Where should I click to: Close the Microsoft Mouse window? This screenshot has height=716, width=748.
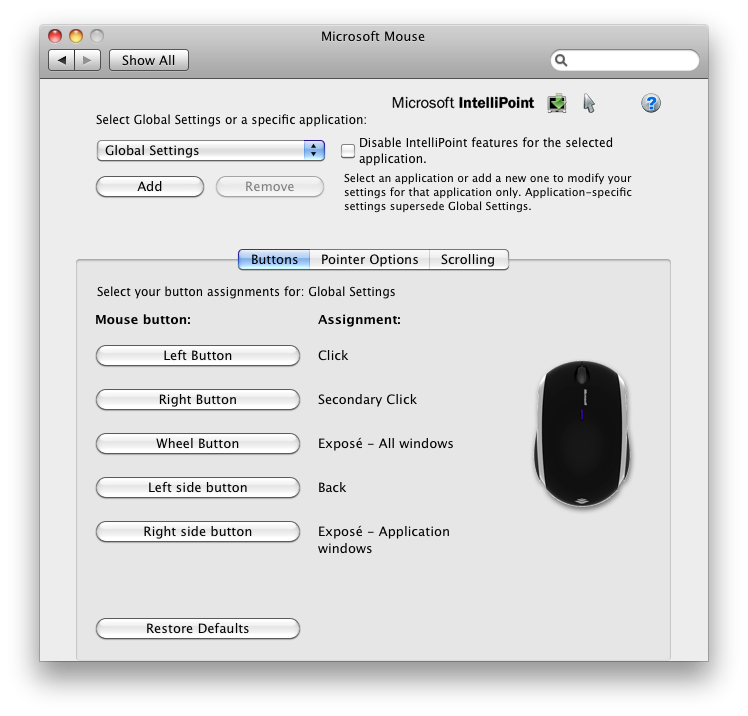click(x=55, y=36)
